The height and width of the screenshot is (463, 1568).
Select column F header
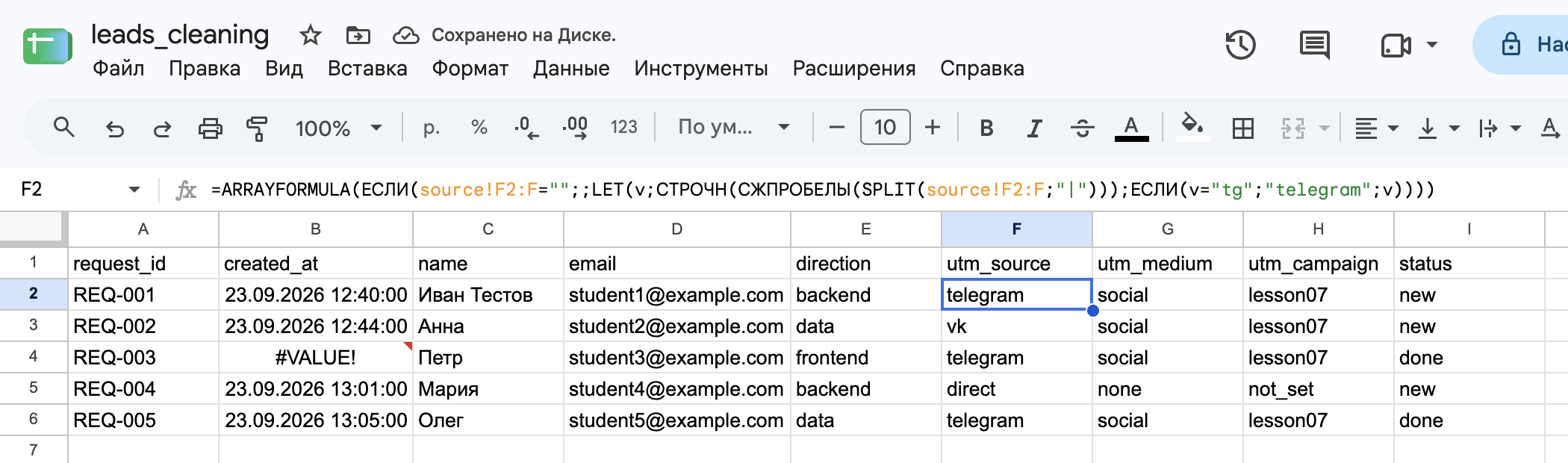coord(1016,229)
